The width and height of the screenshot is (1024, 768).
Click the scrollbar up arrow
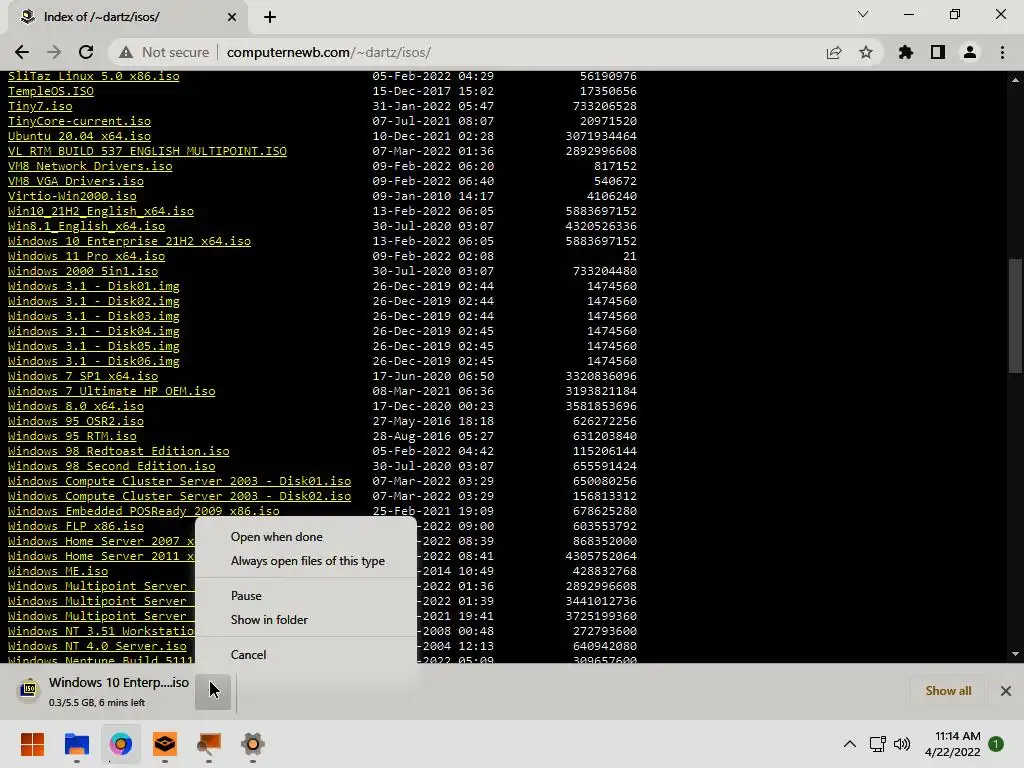point(1015,80)
